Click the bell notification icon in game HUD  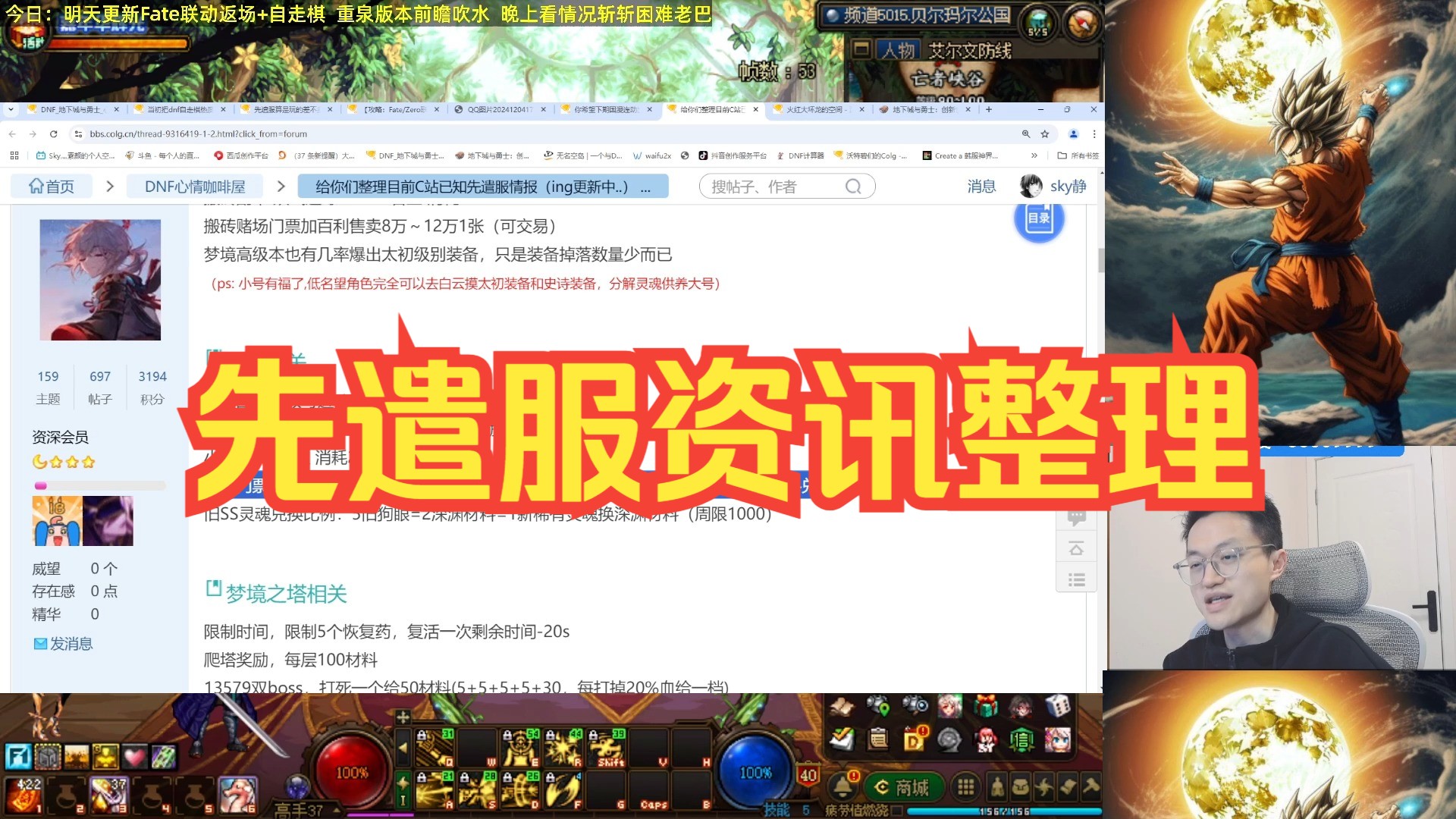(842, 787)
